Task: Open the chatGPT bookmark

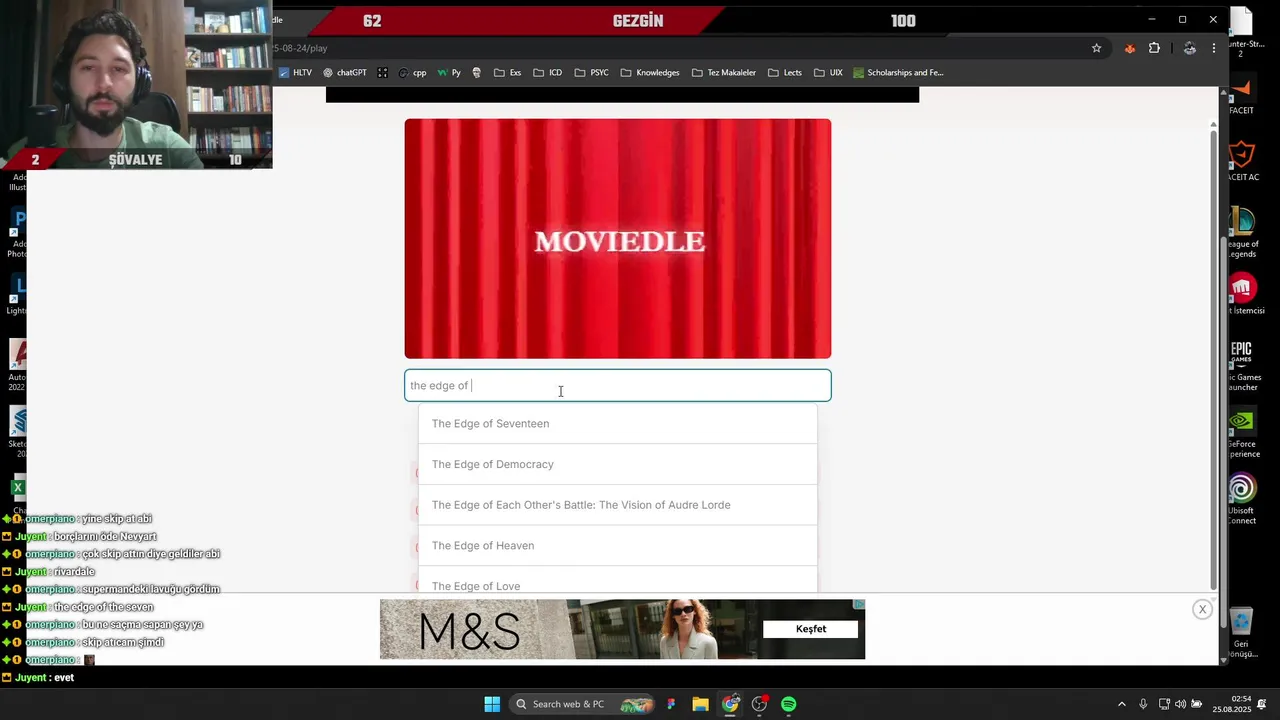Action: 344,72
